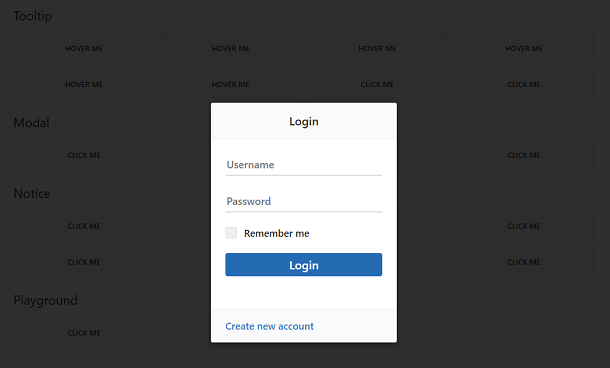Focus the Username input field
Image resolution: width=610 pixels, height=368 pixels.
point(303,165)
